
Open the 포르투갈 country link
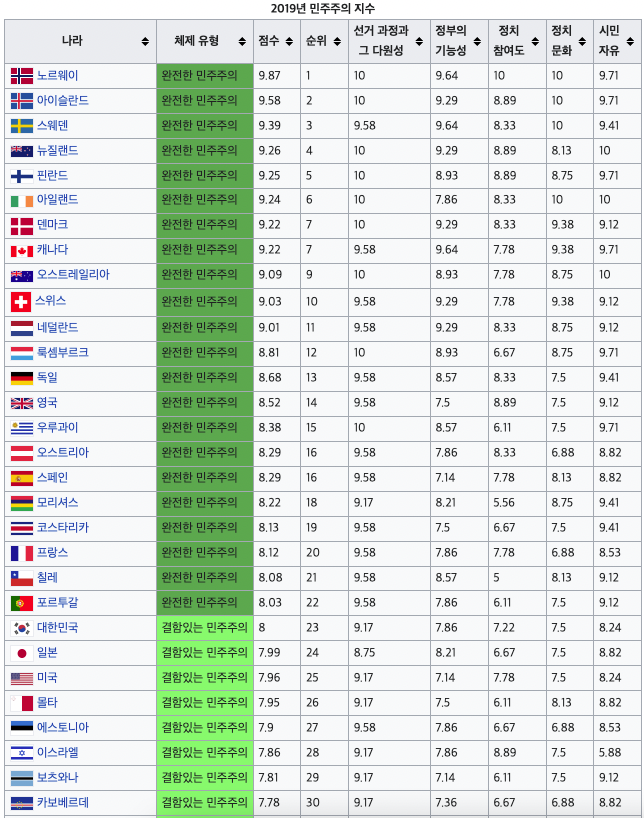coord(57,603)
